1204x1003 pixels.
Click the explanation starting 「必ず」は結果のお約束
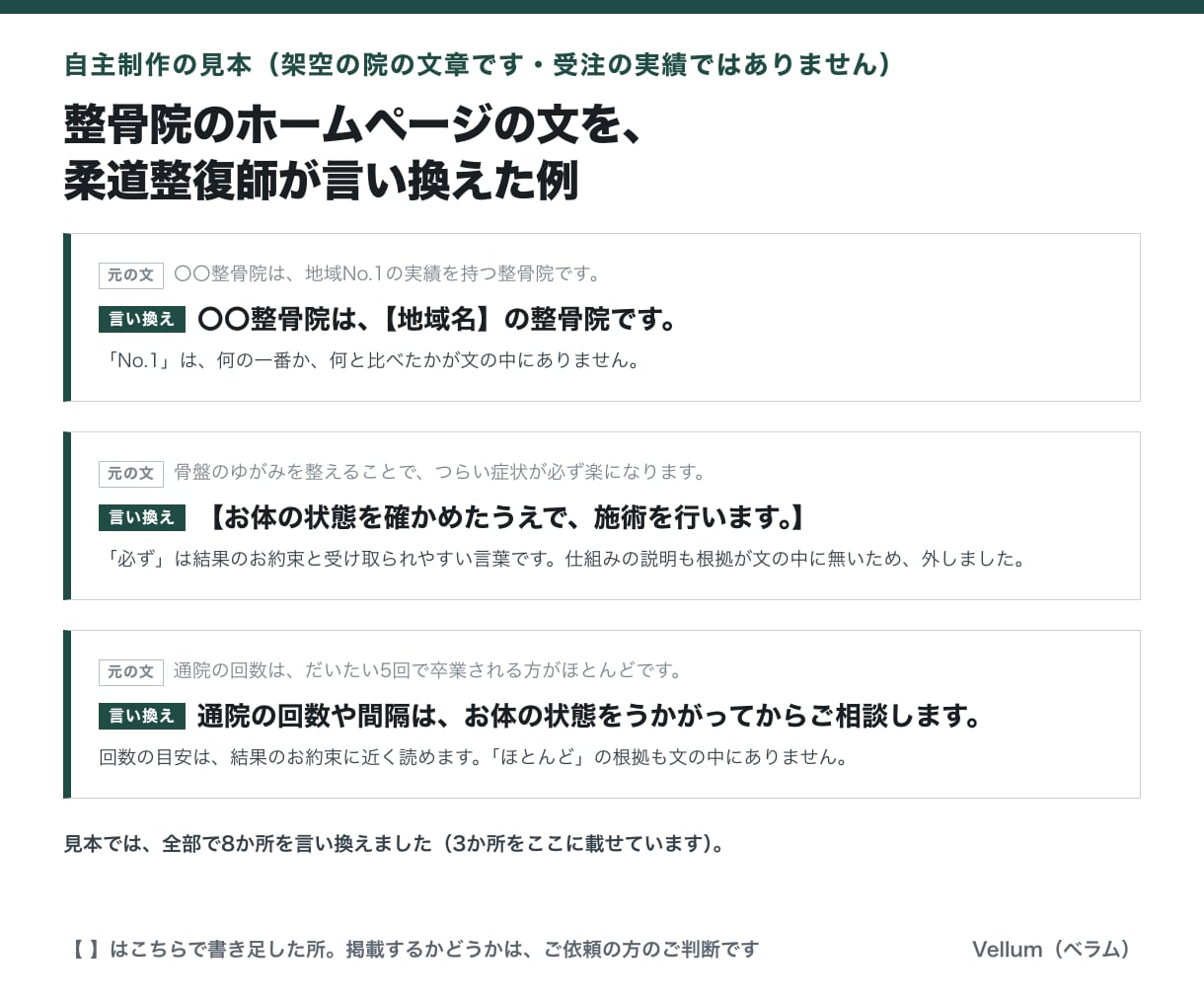[x=564, y=559]
